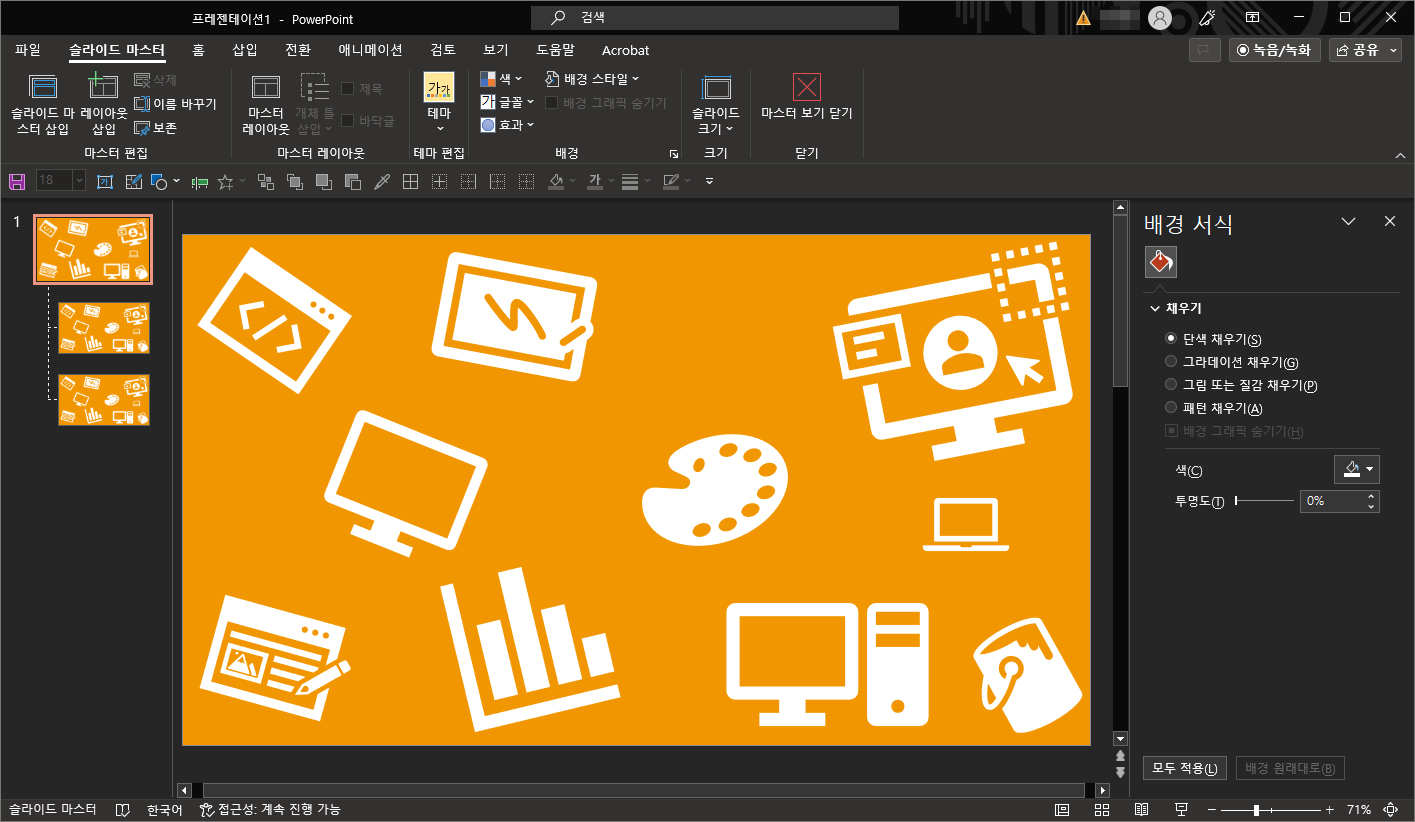Click 한국어 language in status bar
The height and width of the screenshot is (822, 1415).
(x=164, y=809)
